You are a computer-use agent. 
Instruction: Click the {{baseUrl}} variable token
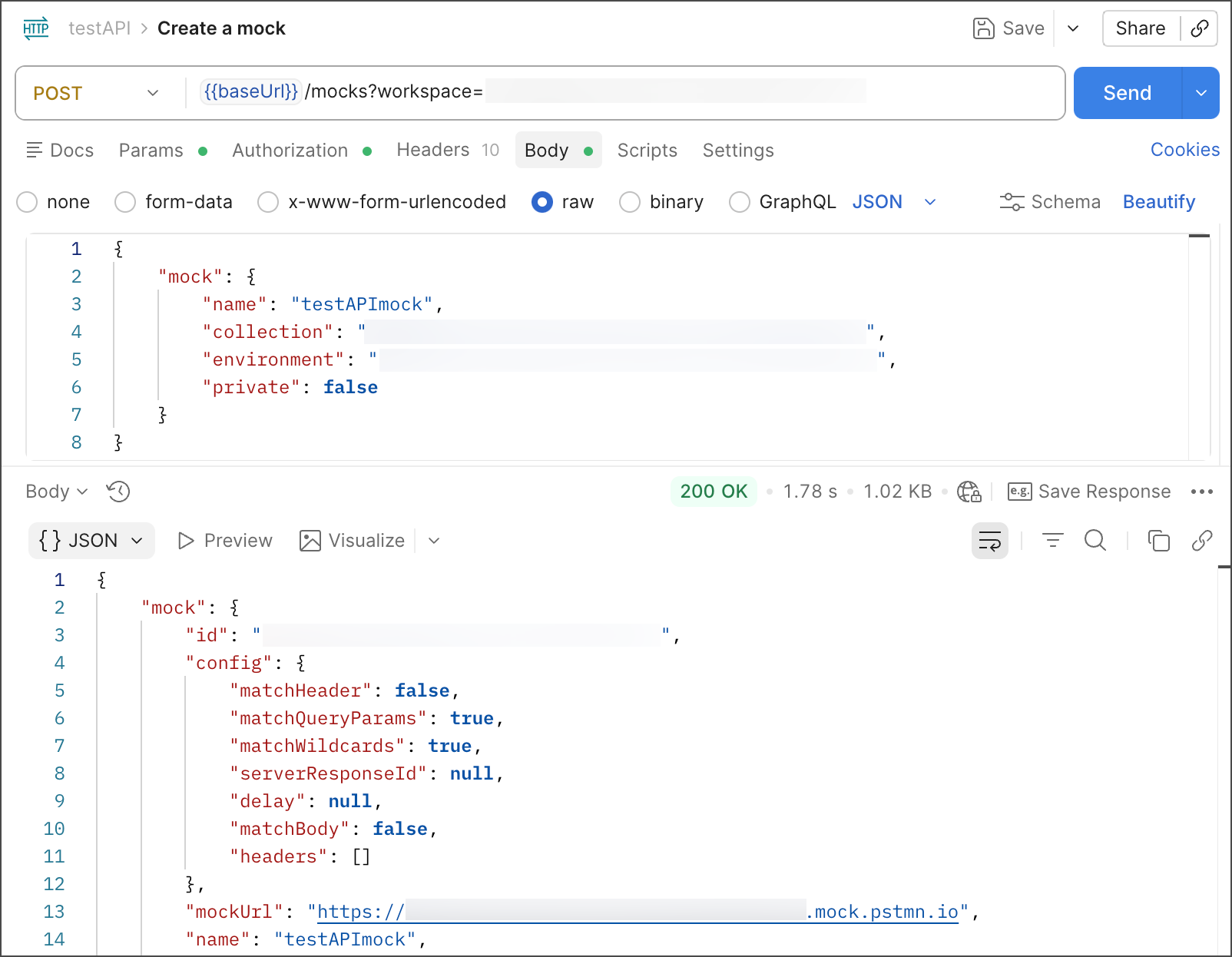point(250,91)
